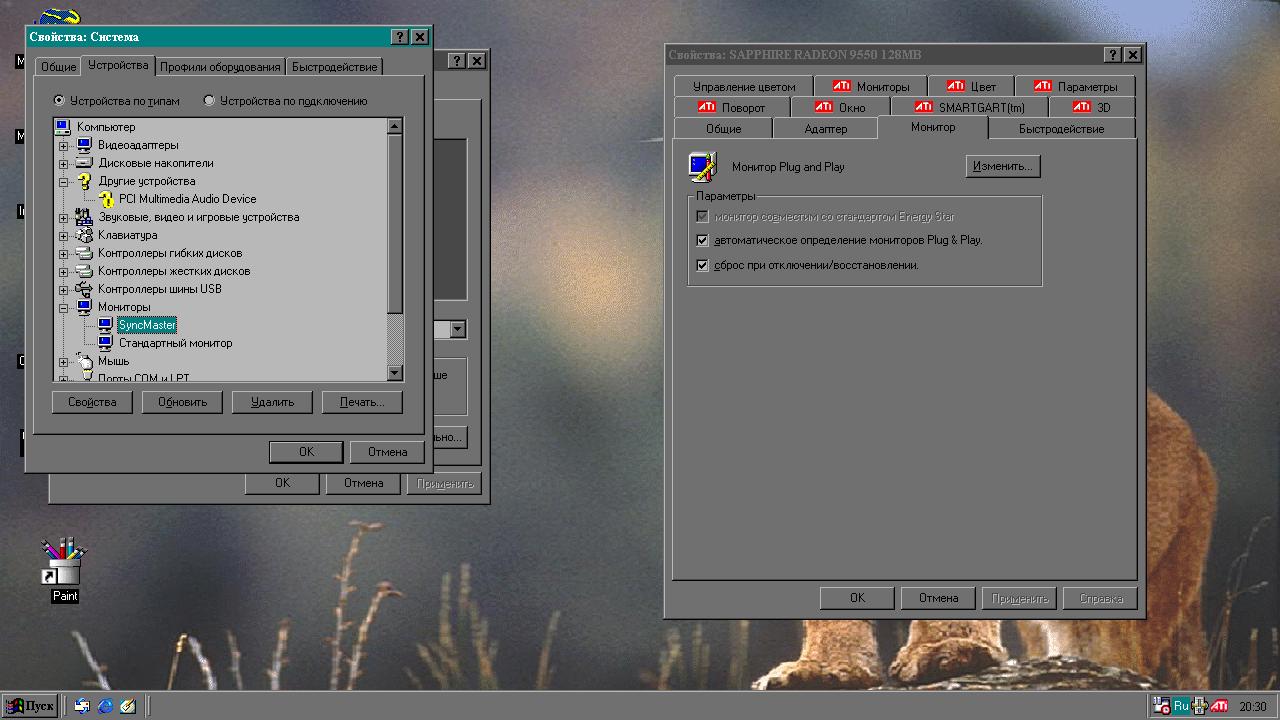Screen dimensions: 1280x720
Task: Expand the Звуковые, видео и игровые устройства node
Action: pyautogui.click(x=64, y=217)
